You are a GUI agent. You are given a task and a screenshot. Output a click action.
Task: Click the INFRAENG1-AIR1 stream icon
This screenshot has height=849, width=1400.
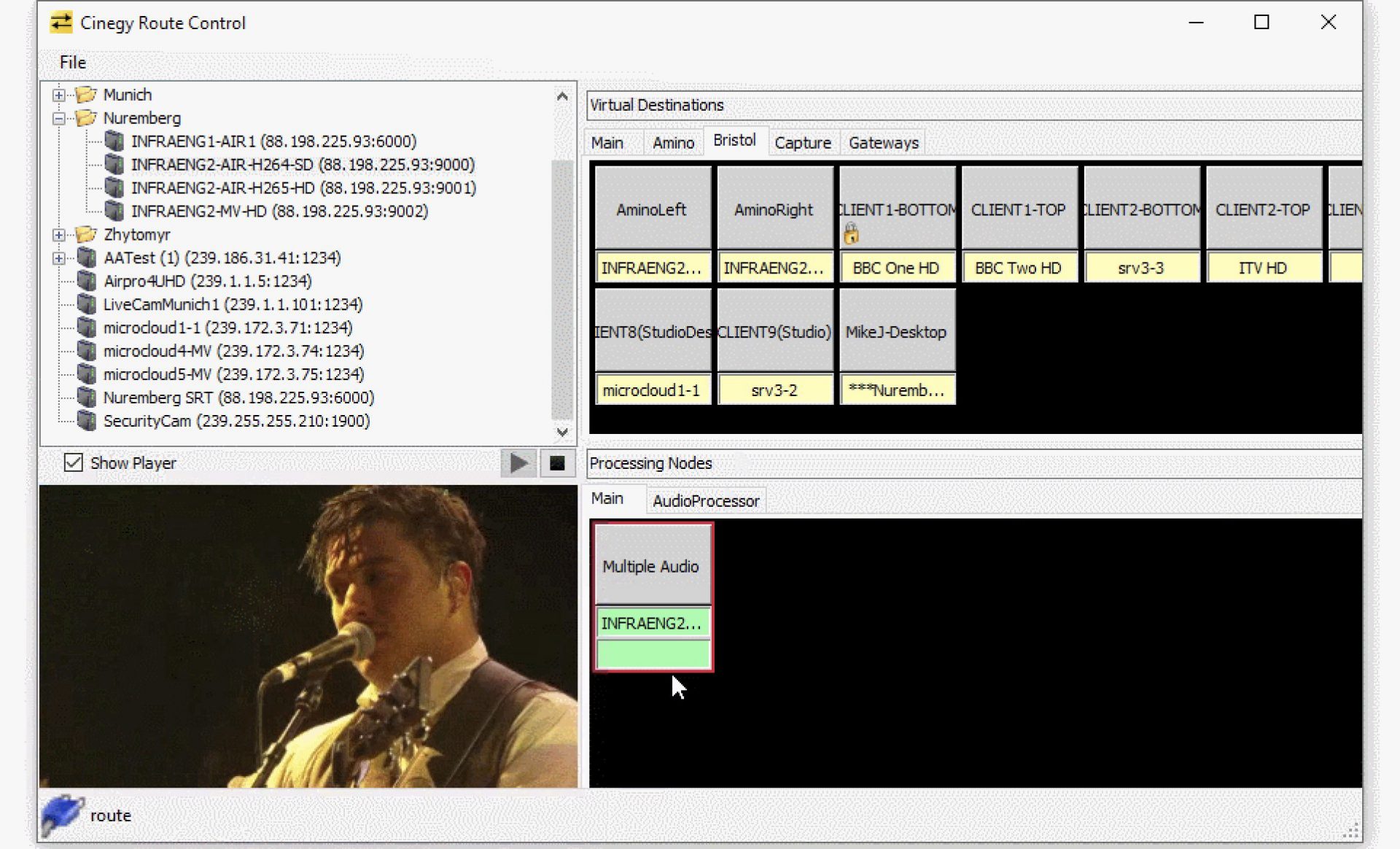click(x=114, y=141)
